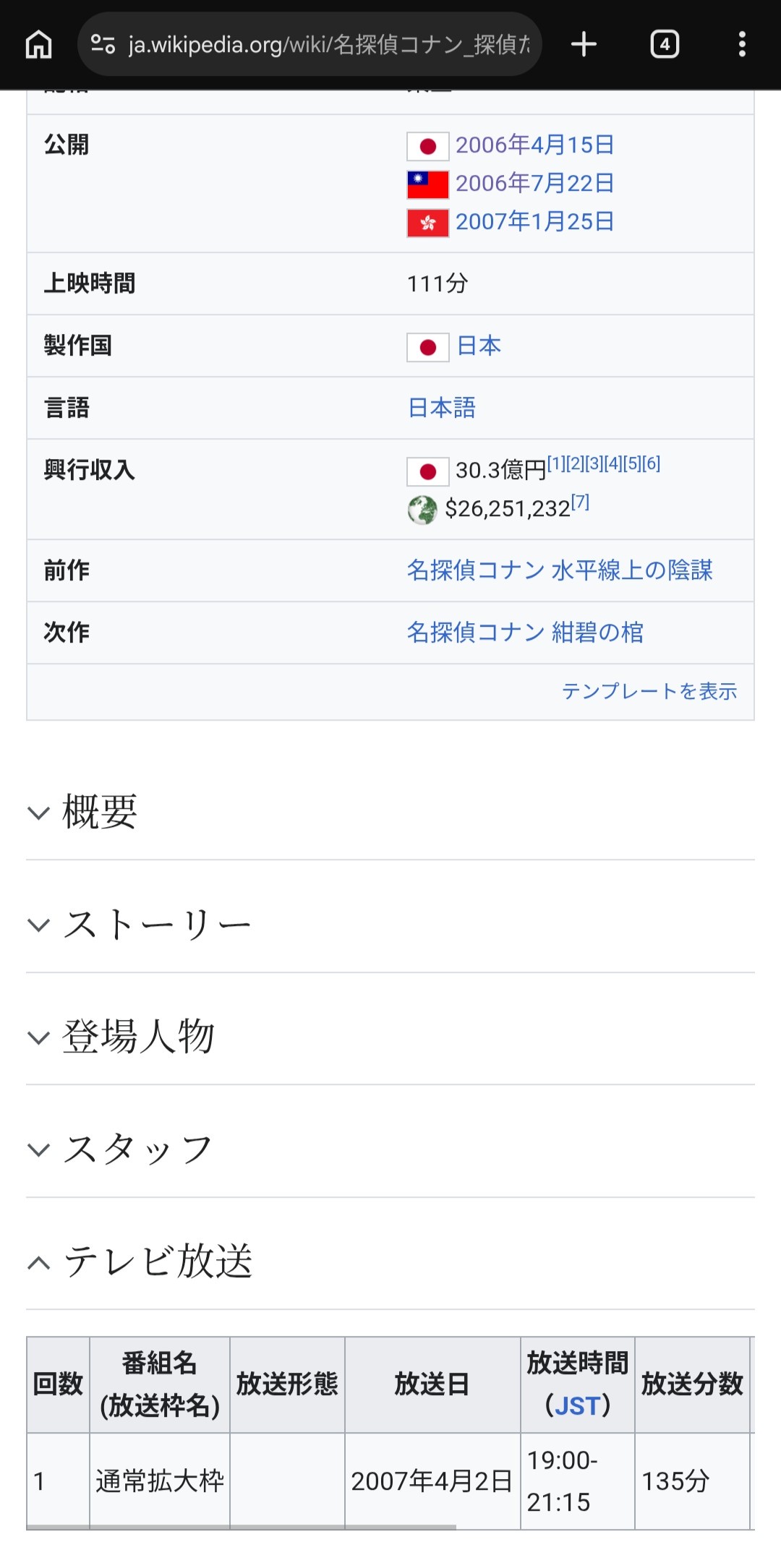Open the 名探偵コナン 水平線上の陰謀 link
Screen dimensions: 781x1568
click(x=559, y=570)
